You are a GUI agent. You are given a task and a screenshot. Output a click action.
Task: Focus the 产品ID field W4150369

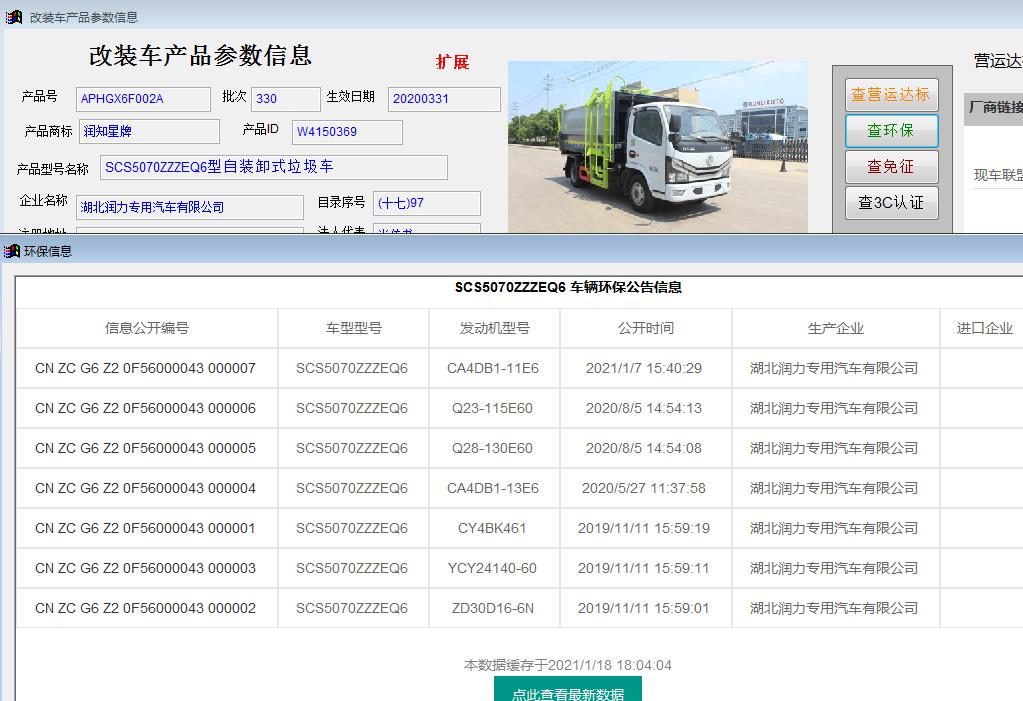click(x=347, y=132)
